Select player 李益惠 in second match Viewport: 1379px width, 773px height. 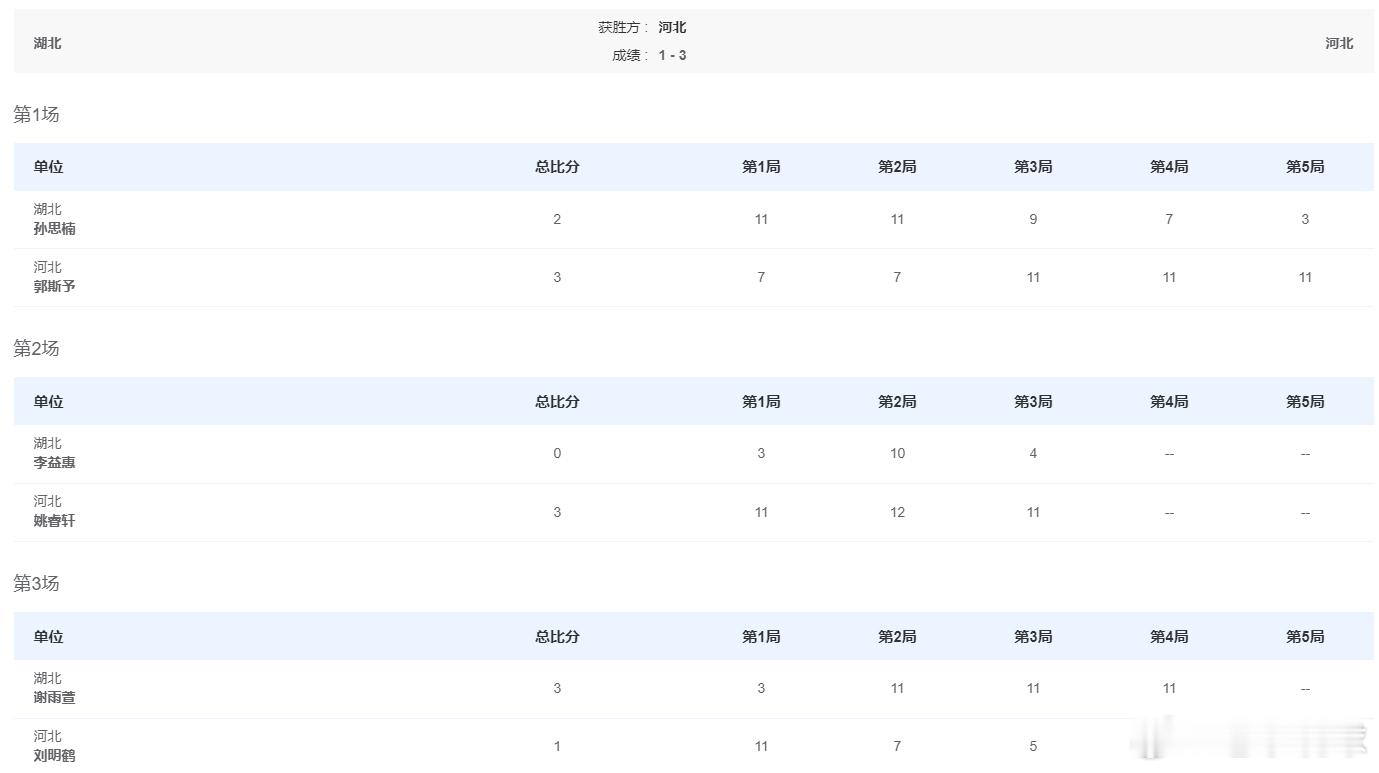coord(54,462)
